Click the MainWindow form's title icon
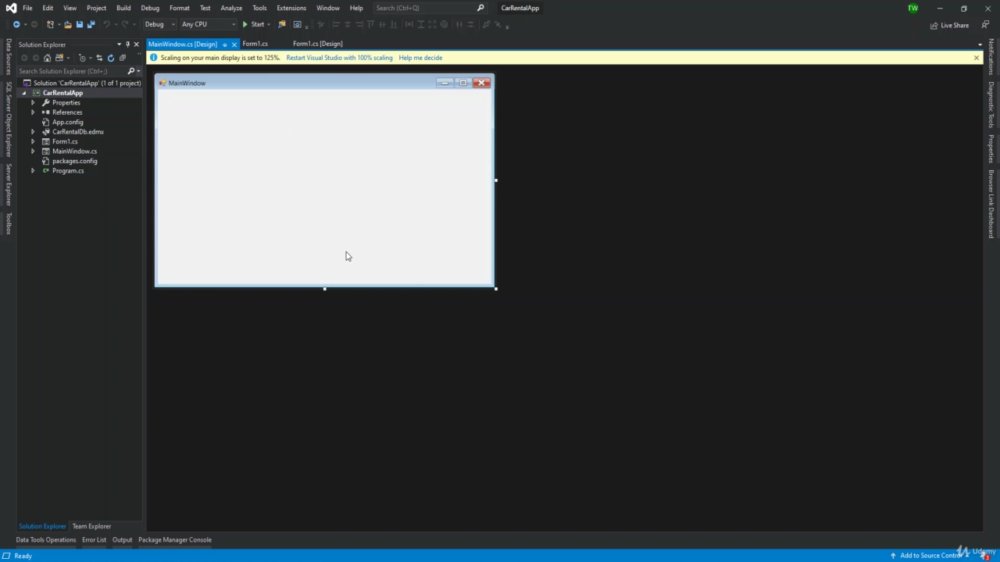 (x=163, y=83)
